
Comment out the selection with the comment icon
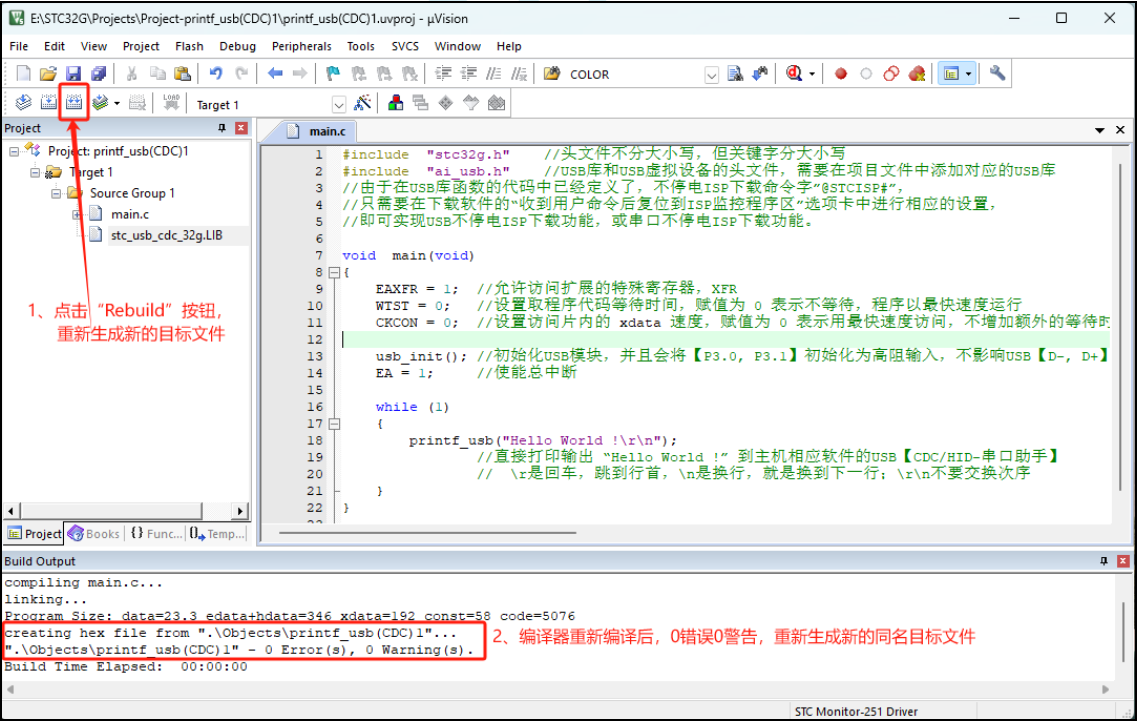[x=494, y=74]
